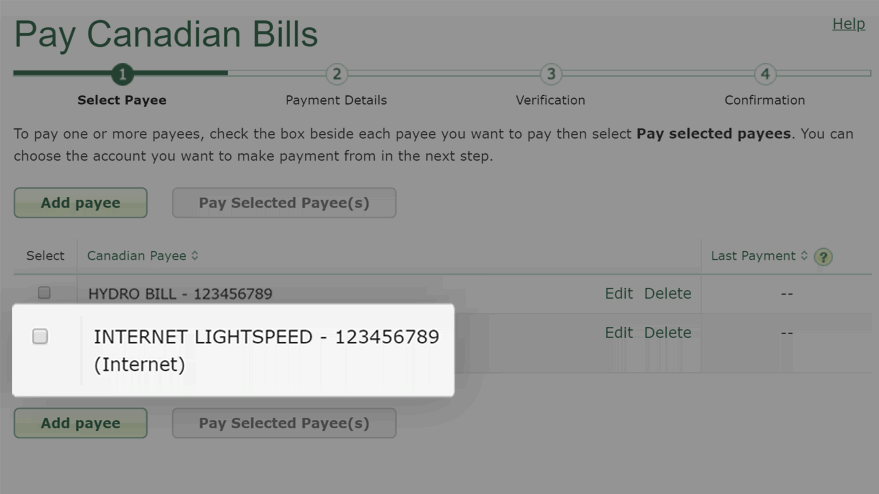Screen dimensions: 879x494
Task: Click step 4 Confirmation circle
Action: [x=765, y=74]
